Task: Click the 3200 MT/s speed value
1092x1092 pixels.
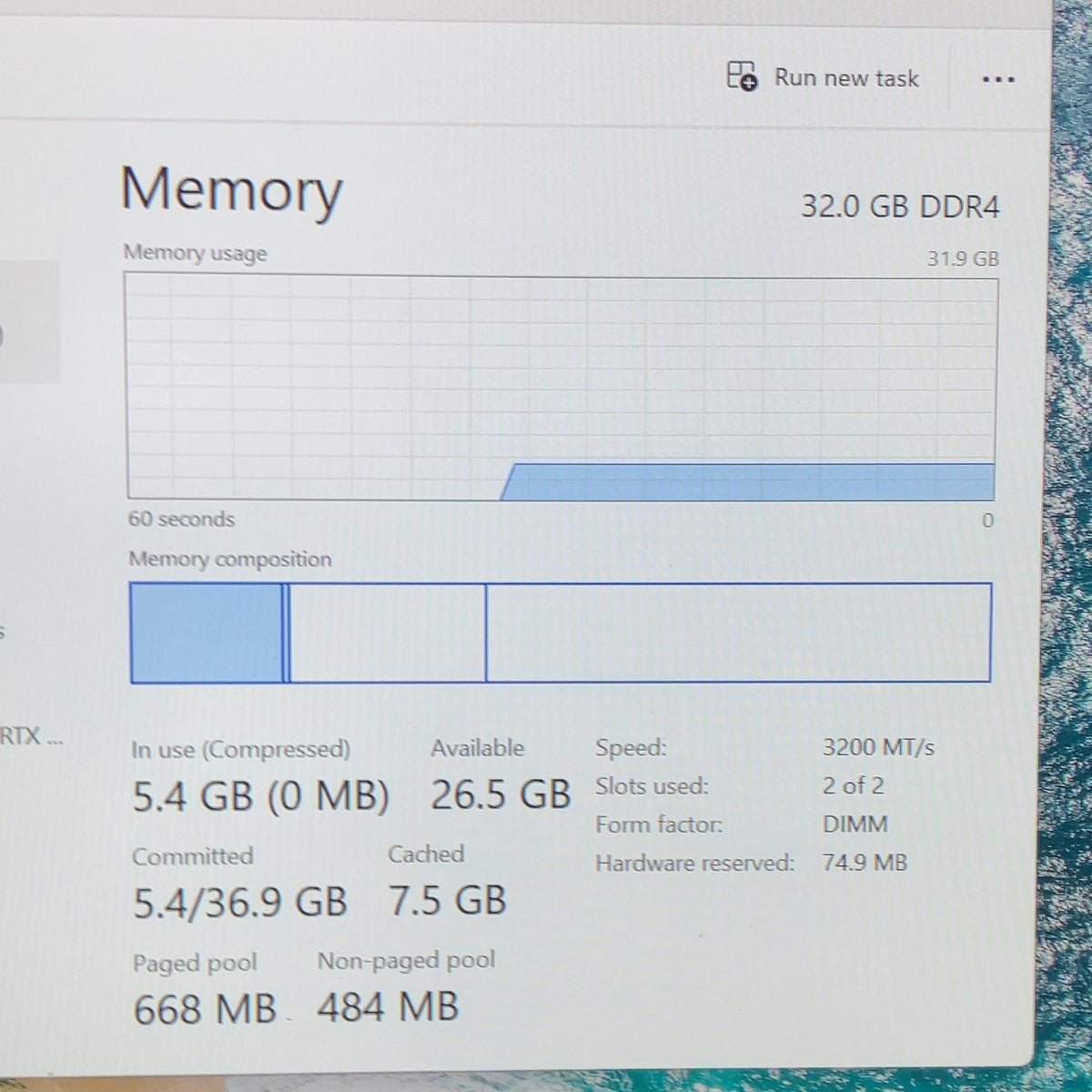Action: (878, 747)
